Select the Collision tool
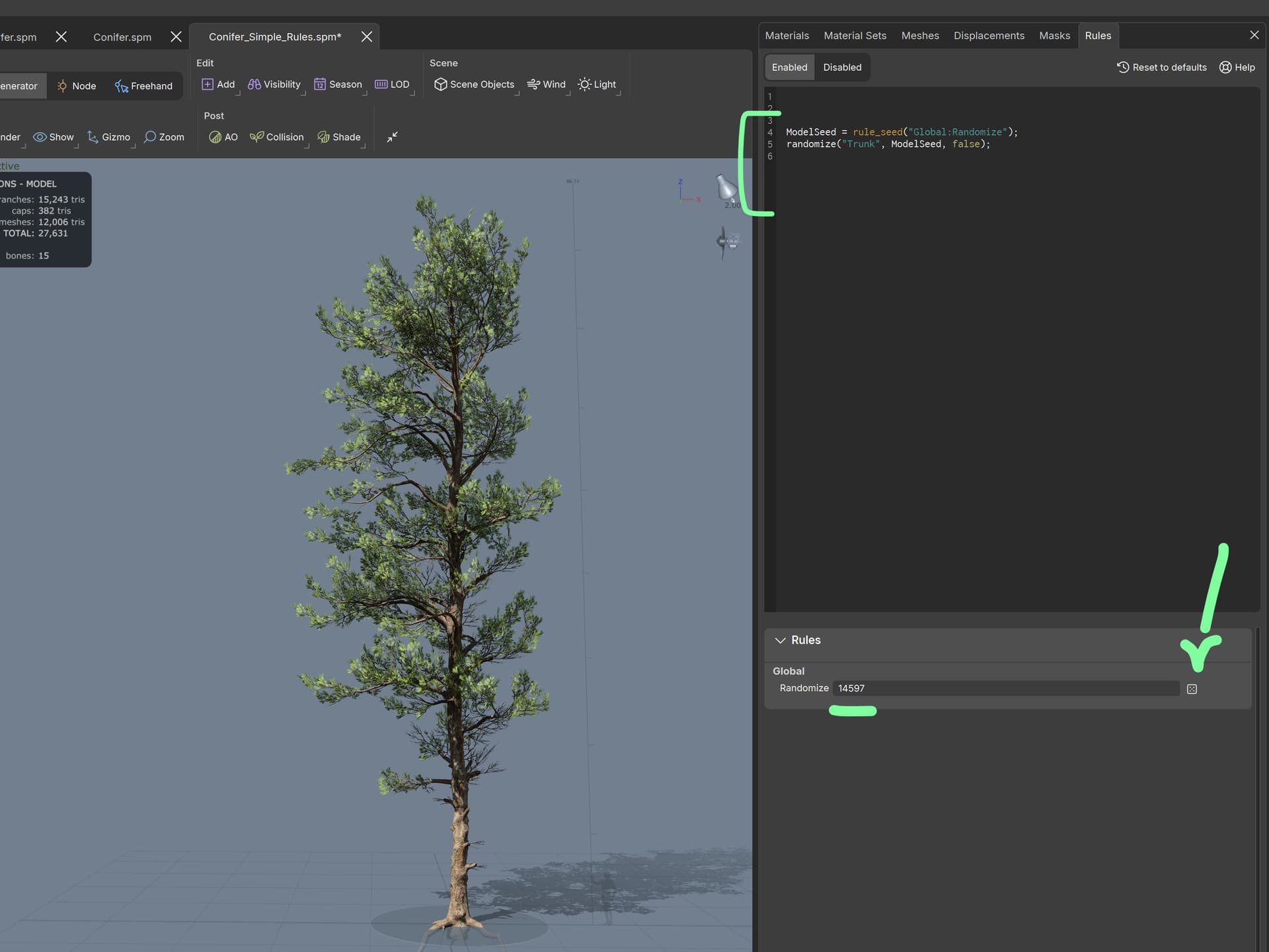1269x952 pixels. (x=277, y=137)
